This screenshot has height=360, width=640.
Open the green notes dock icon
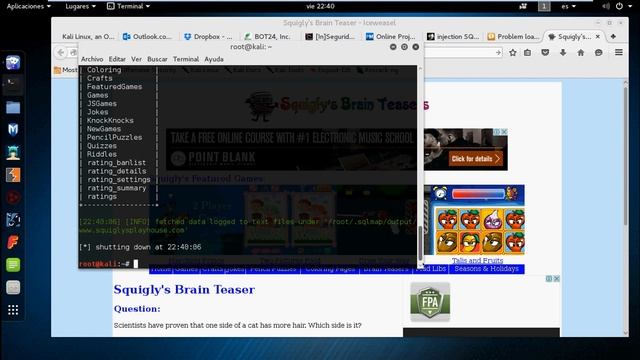[x=13, y=265]
